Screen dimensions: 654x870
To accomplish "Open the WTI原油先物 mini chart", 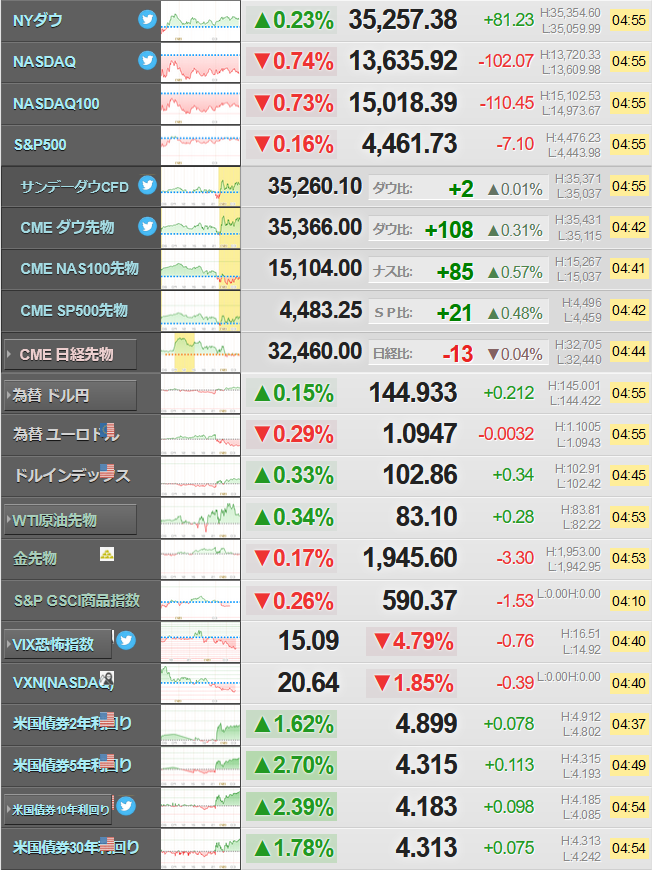I will pyautogui.click(x=201, y=518).
